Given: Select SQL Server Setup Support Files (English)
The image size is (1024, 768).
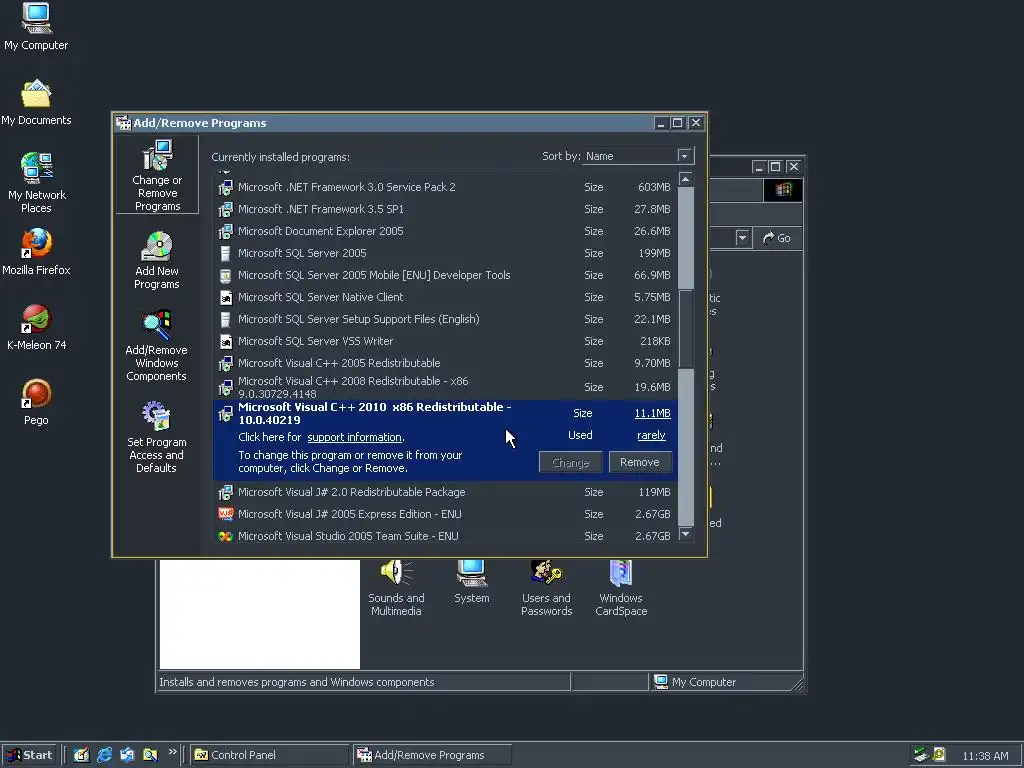Looking at the screenshot, I should coord(445,319).
